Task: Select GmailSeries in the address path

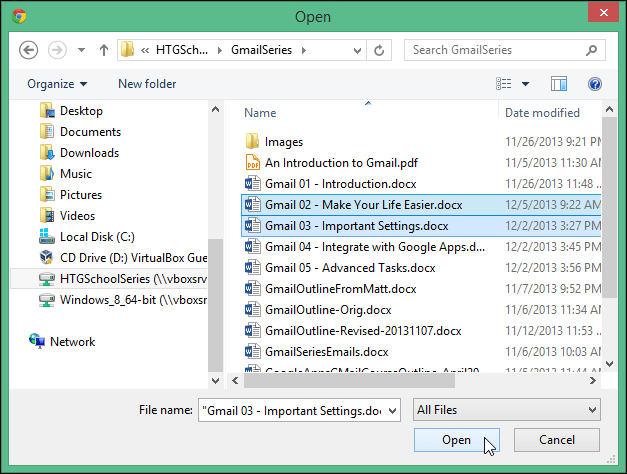Action: [x=262, y=50]
